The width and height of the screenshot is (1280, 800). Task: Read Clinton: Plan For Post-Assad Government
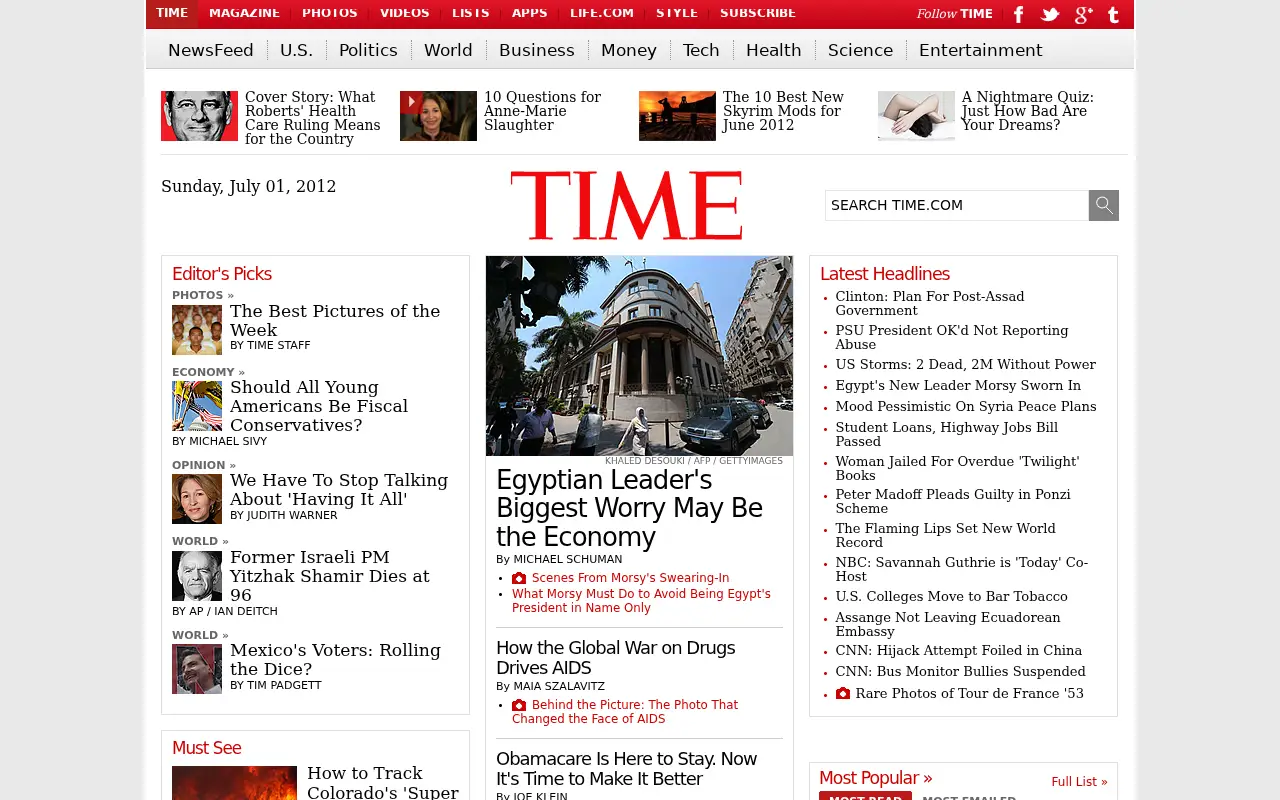pos(930,303)
